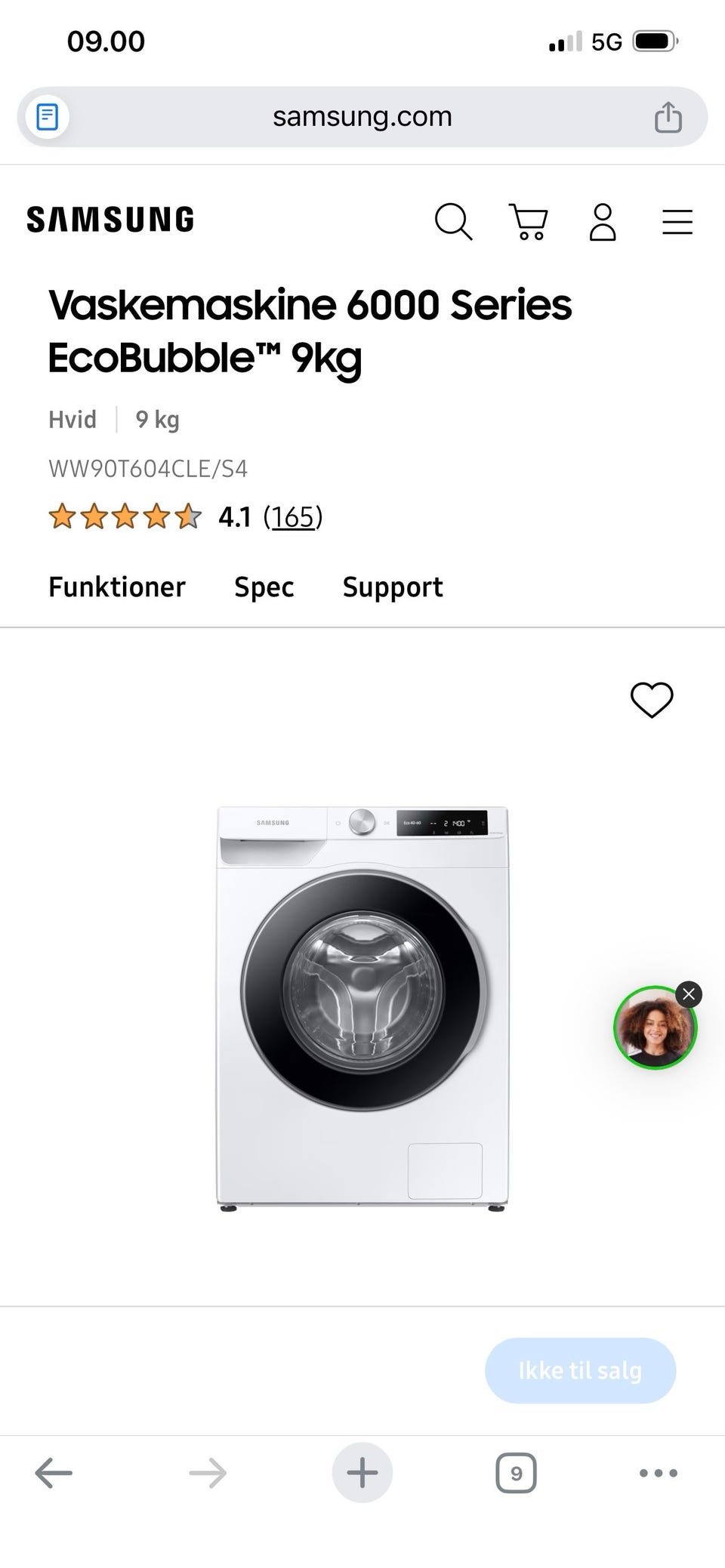This screenshot has width=725, height=1568.
Task: Open the browser more options menu
Action: [x=658, y=1473]
